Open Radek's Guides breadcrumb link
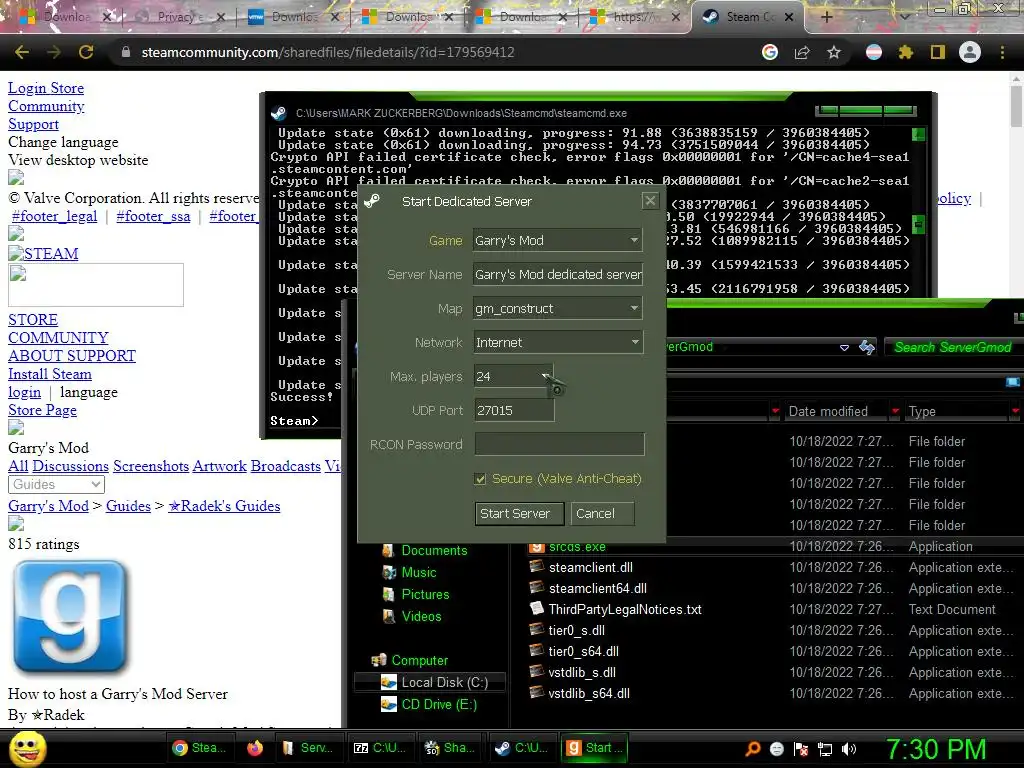The image size is (1024, 768). coord(224,506)
